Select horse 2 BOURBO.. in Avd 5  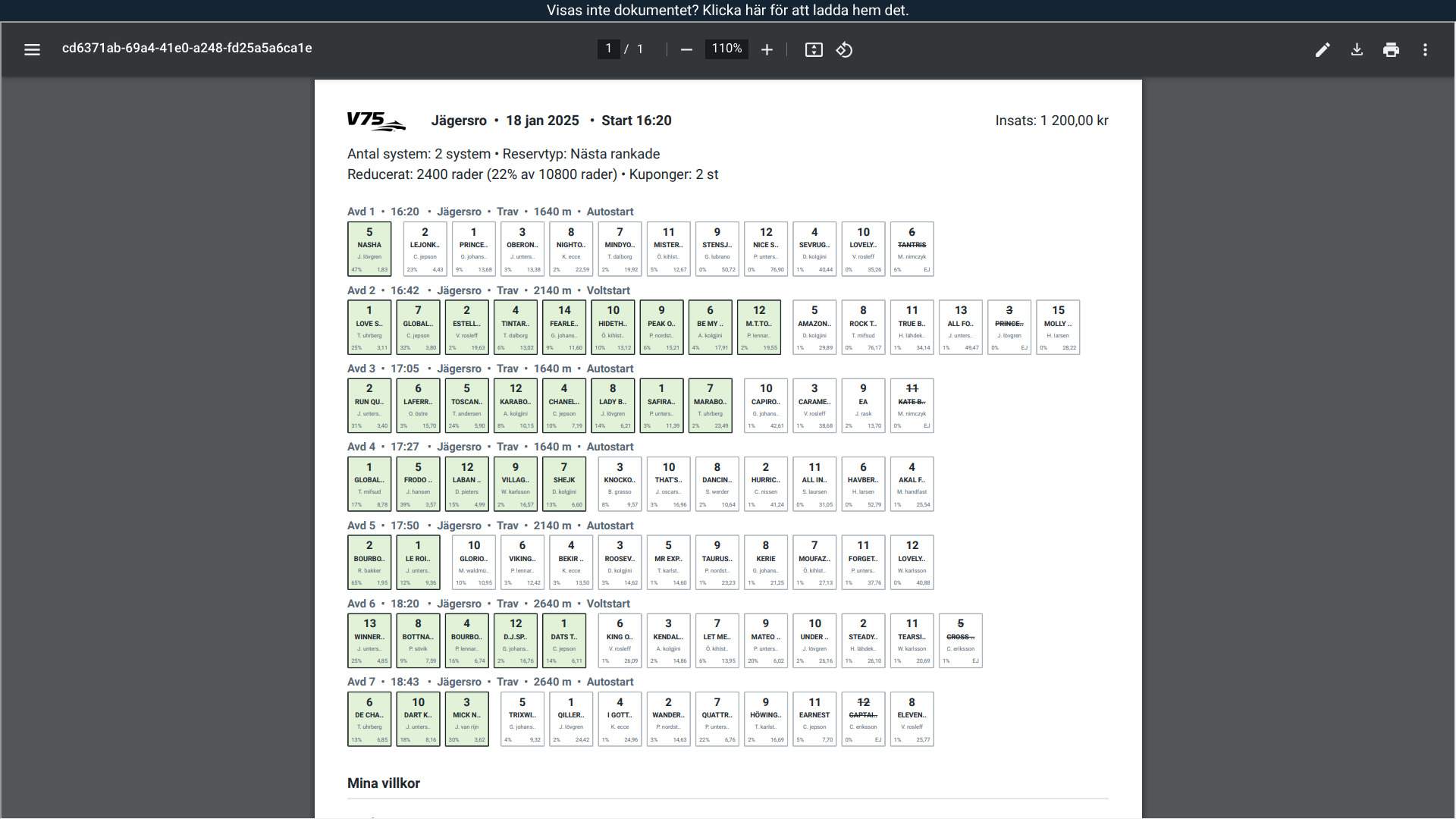click(369, 562)
